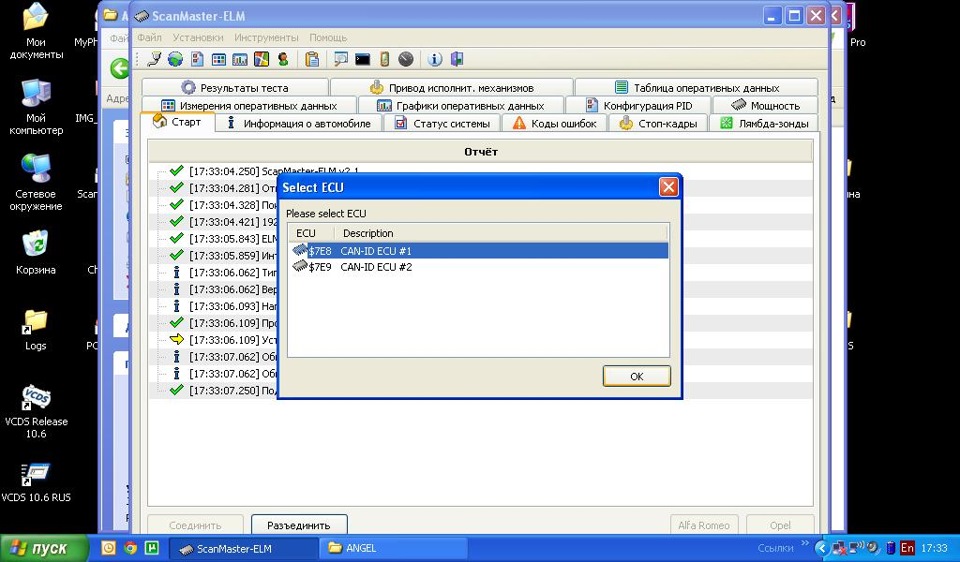
Task: Switch to Лямбда-зонды tab
Action: coord(763,123)
